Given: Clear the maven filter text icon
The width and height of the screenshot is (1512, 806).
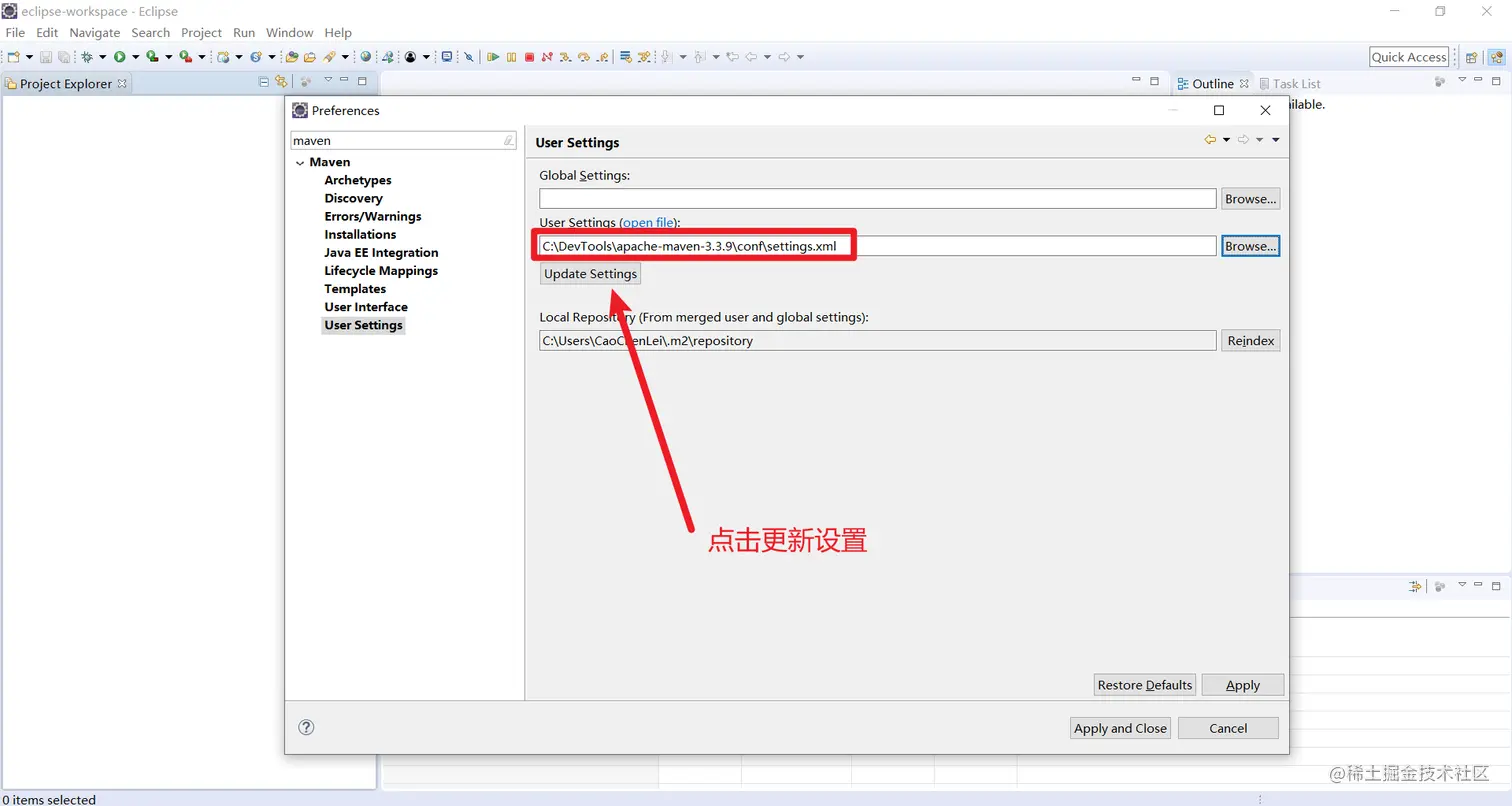Looking at the screenshot, I should pos(508,141).
